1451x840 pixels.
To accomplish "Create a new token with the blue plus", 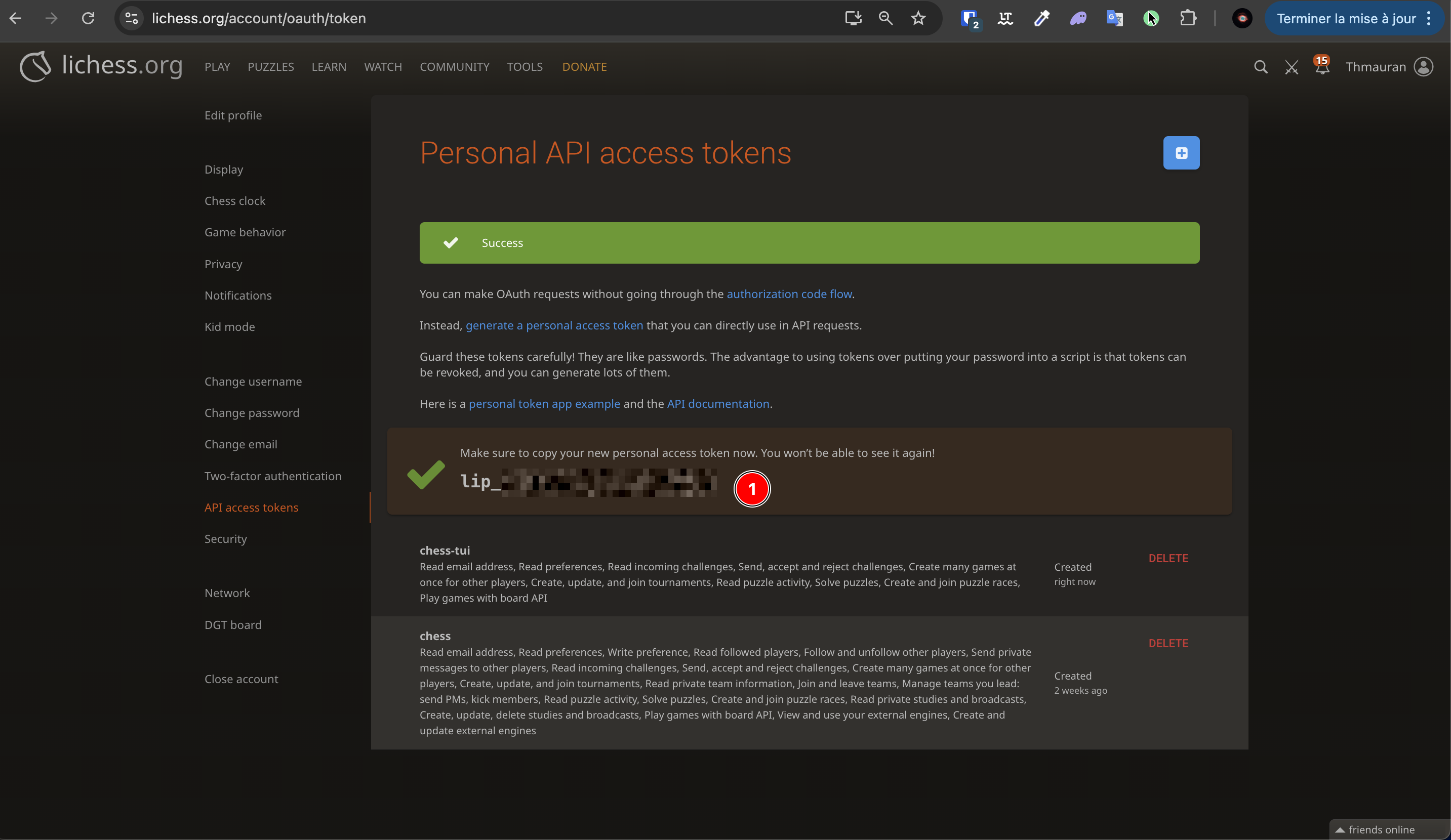I will click(1181, 152).
